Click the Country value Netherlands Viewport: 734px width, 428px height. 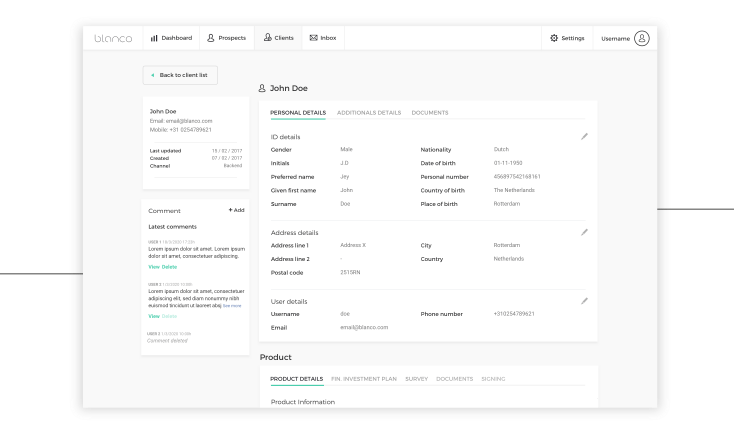point(508,258)
